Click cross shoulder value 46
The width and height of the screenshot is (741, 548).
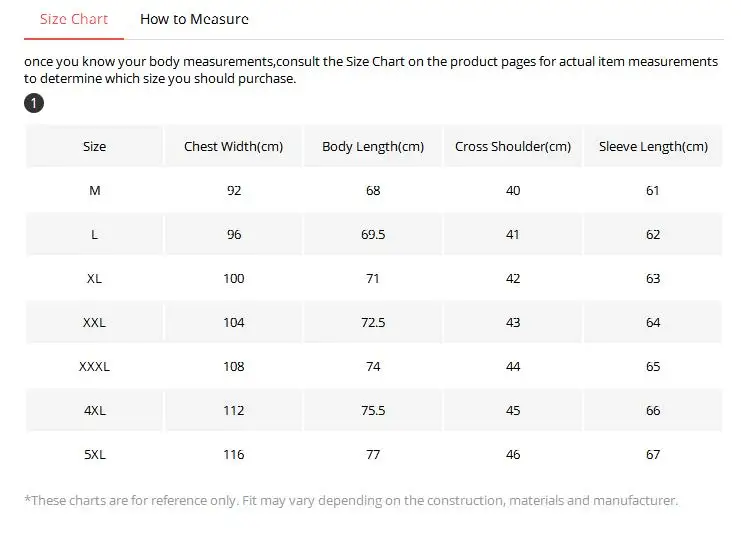click(513, 454)
